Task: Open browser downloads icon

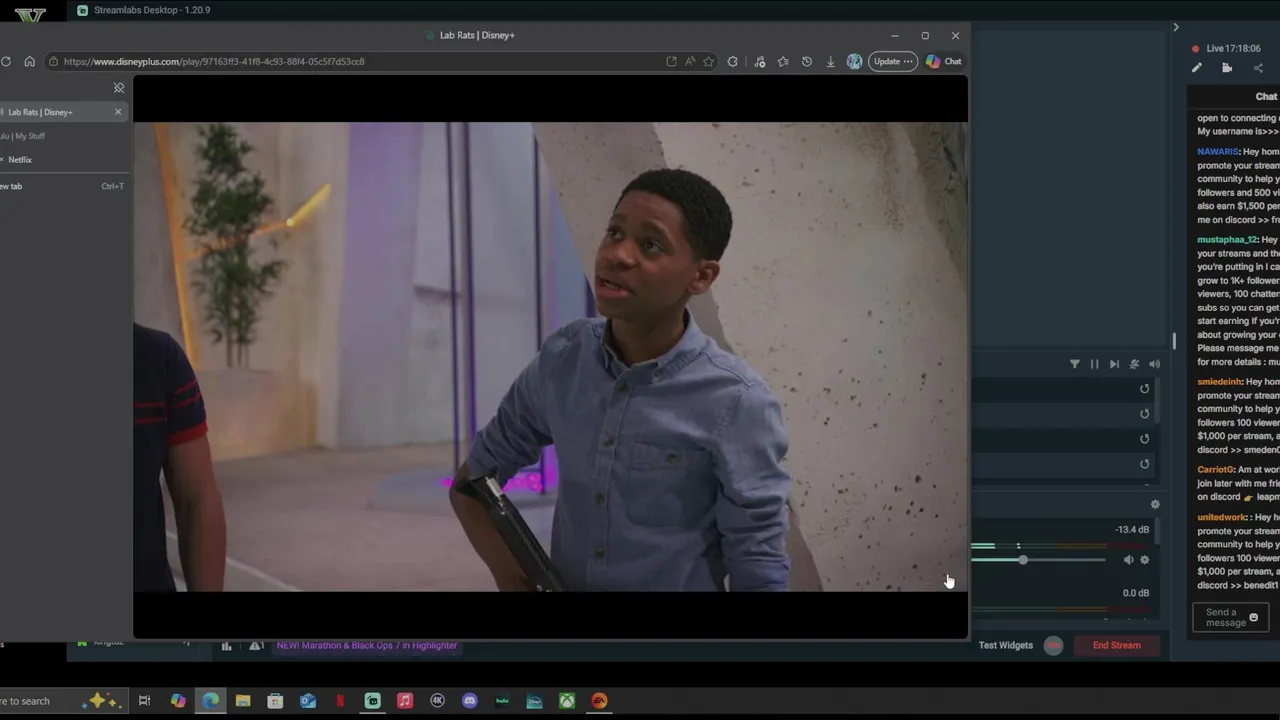Action: point(830,61)
